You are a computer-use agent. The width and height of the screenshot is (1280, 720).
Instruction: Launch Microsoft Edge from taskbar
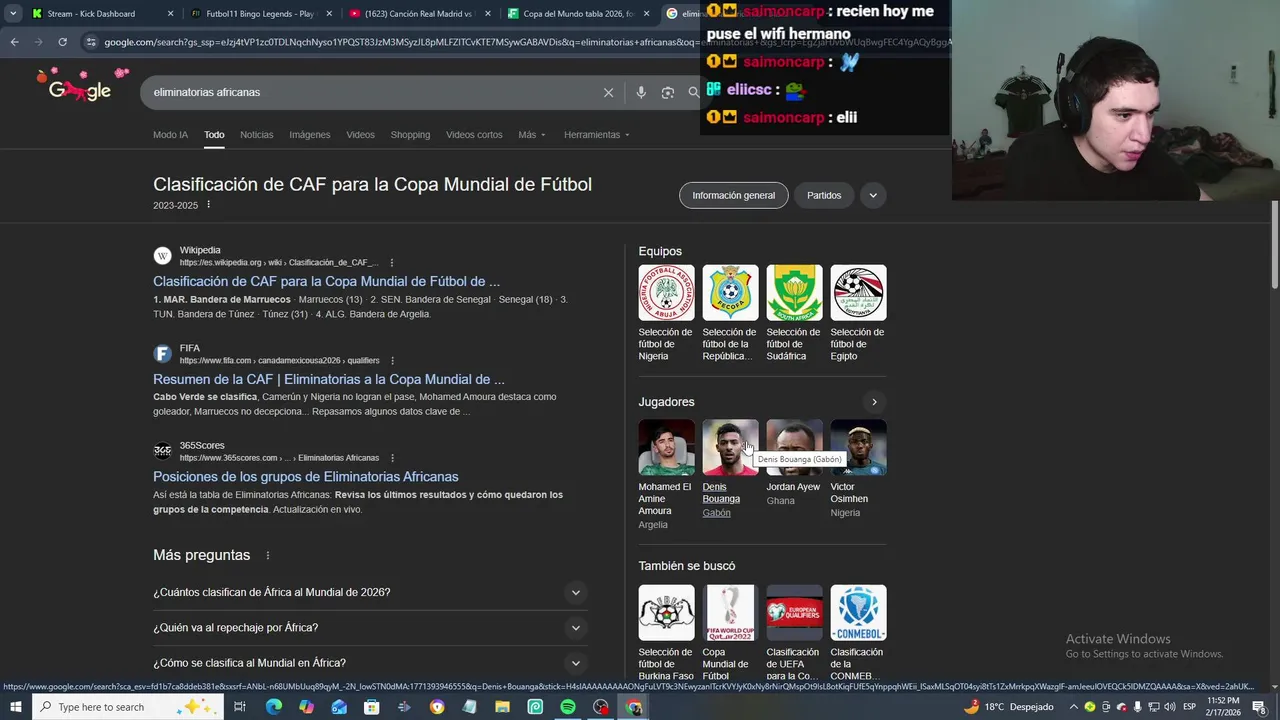tap(273, 707)
